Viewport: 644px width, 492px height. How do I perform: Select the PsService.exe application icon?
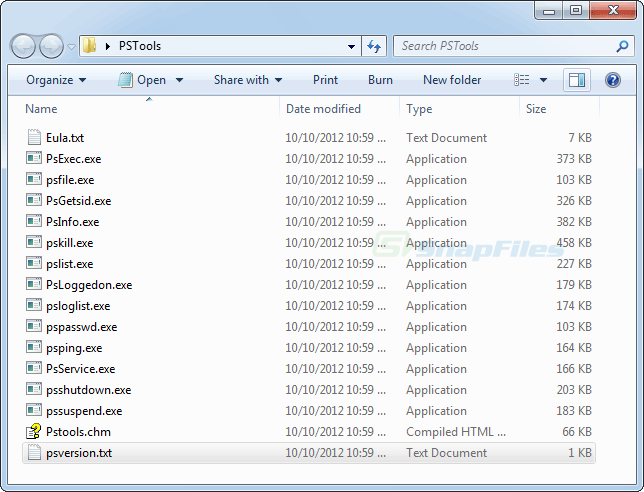point(34,368)
